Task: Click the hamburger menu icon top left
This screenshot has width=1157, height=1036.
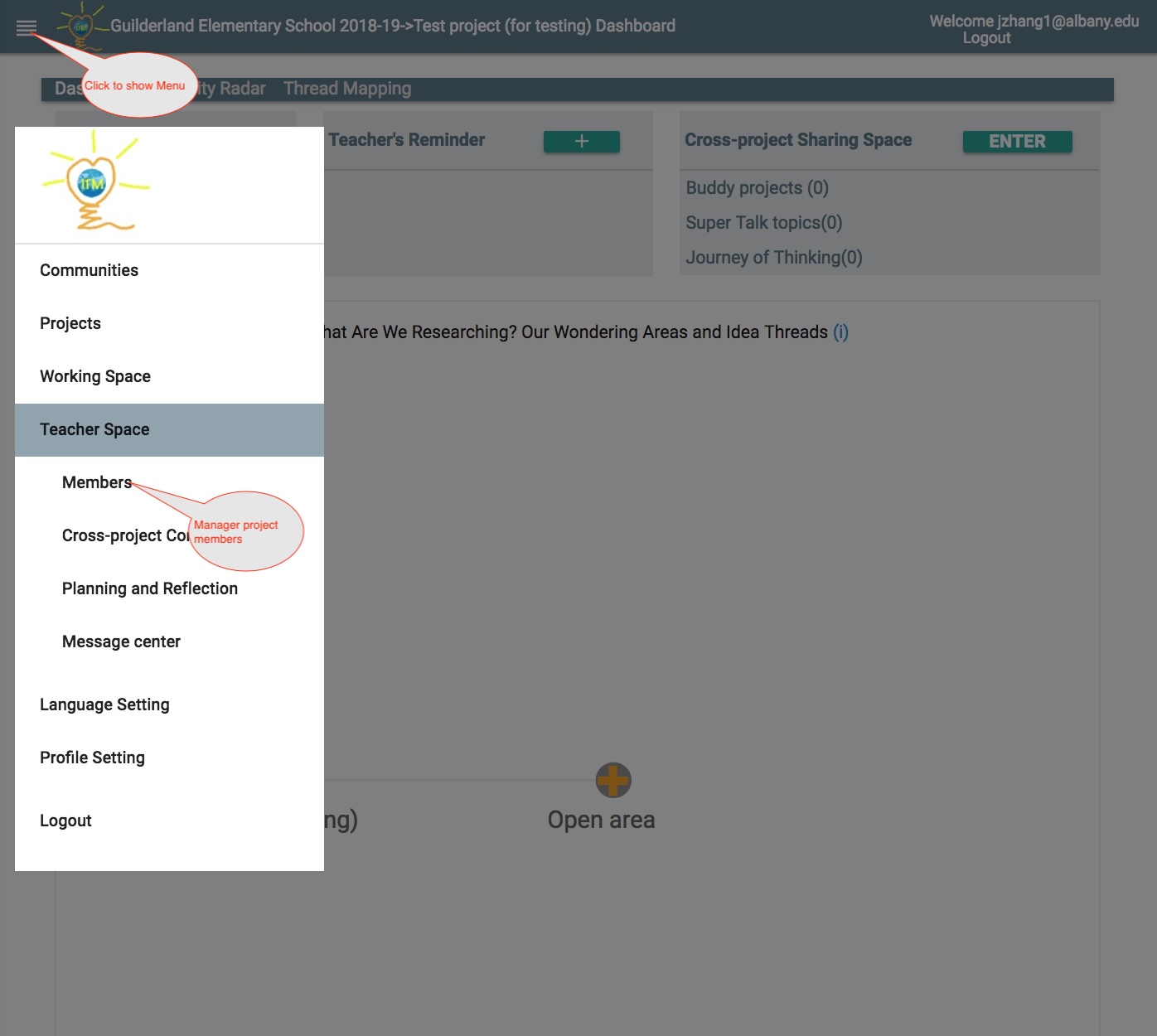Action: click(27, 27)
